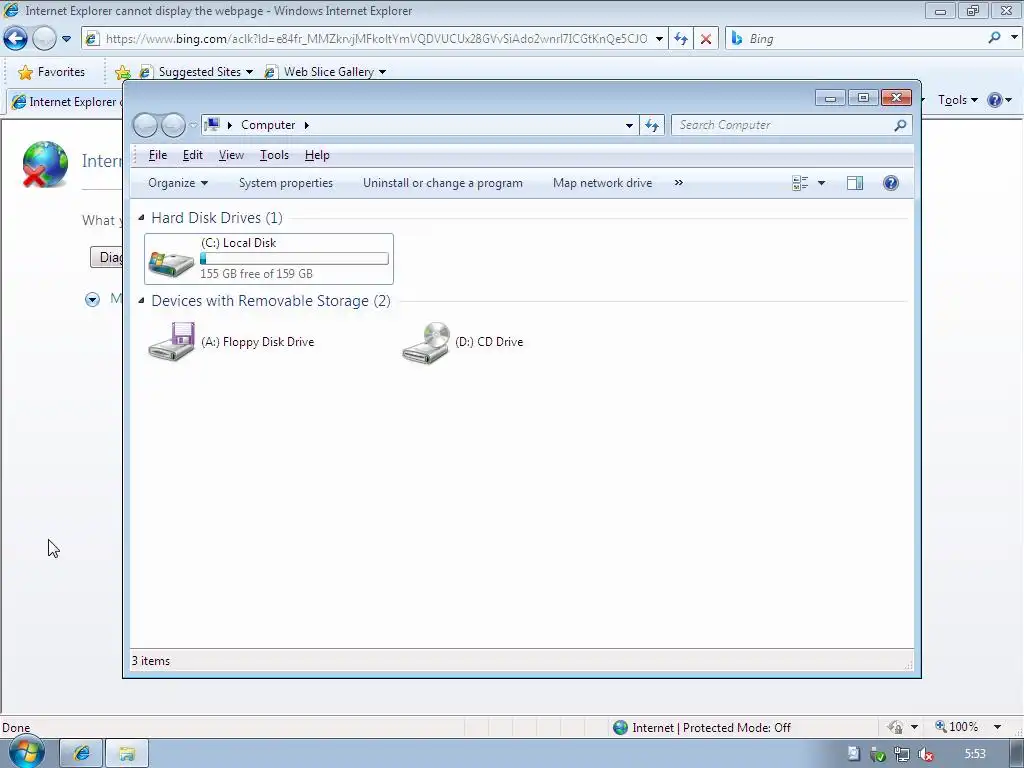Click the Search Computer magnifier icon

click(900, 125)
